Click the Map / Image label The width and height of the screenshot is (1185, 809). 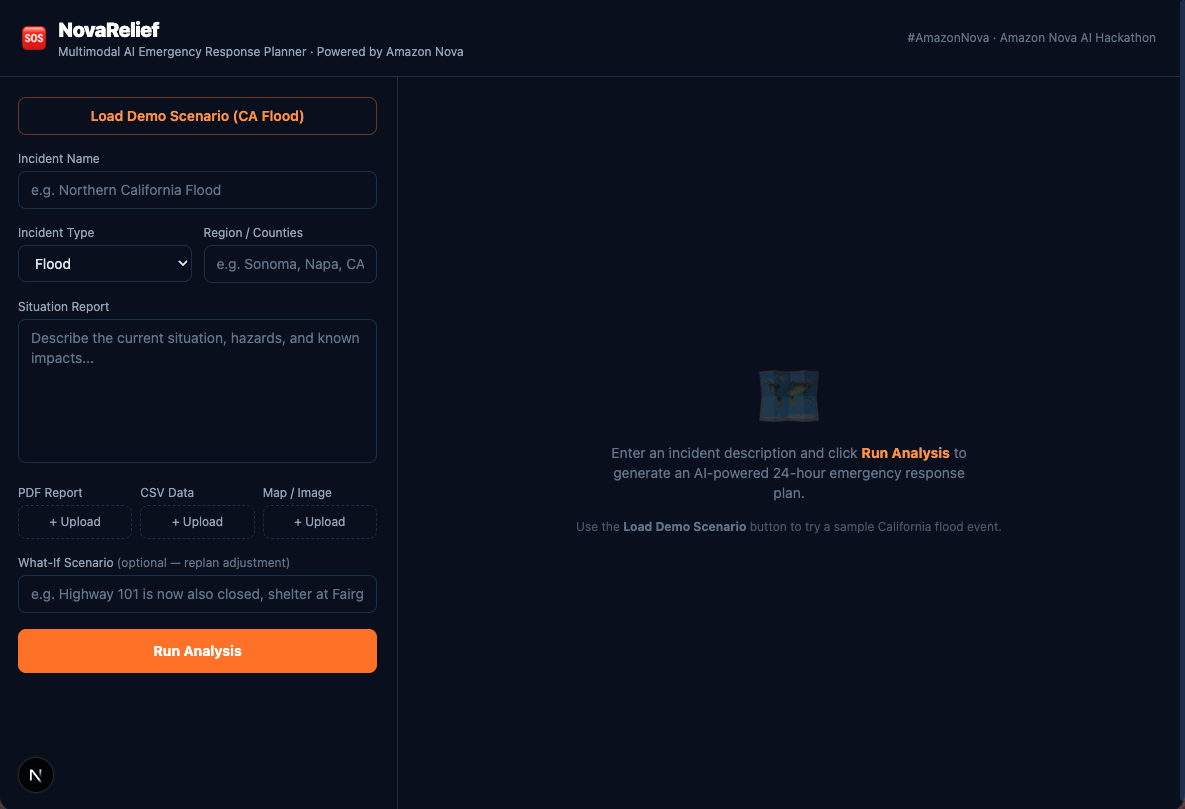click(297, 493)
